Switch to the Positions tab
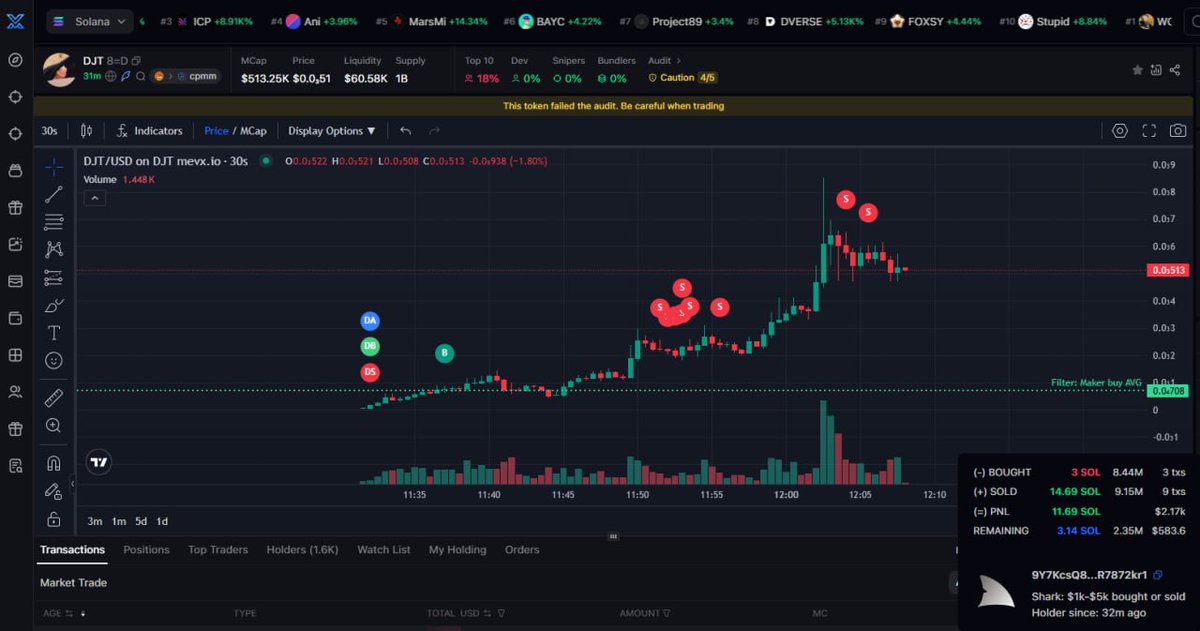The image size is (1200, 631). point(146,550)
